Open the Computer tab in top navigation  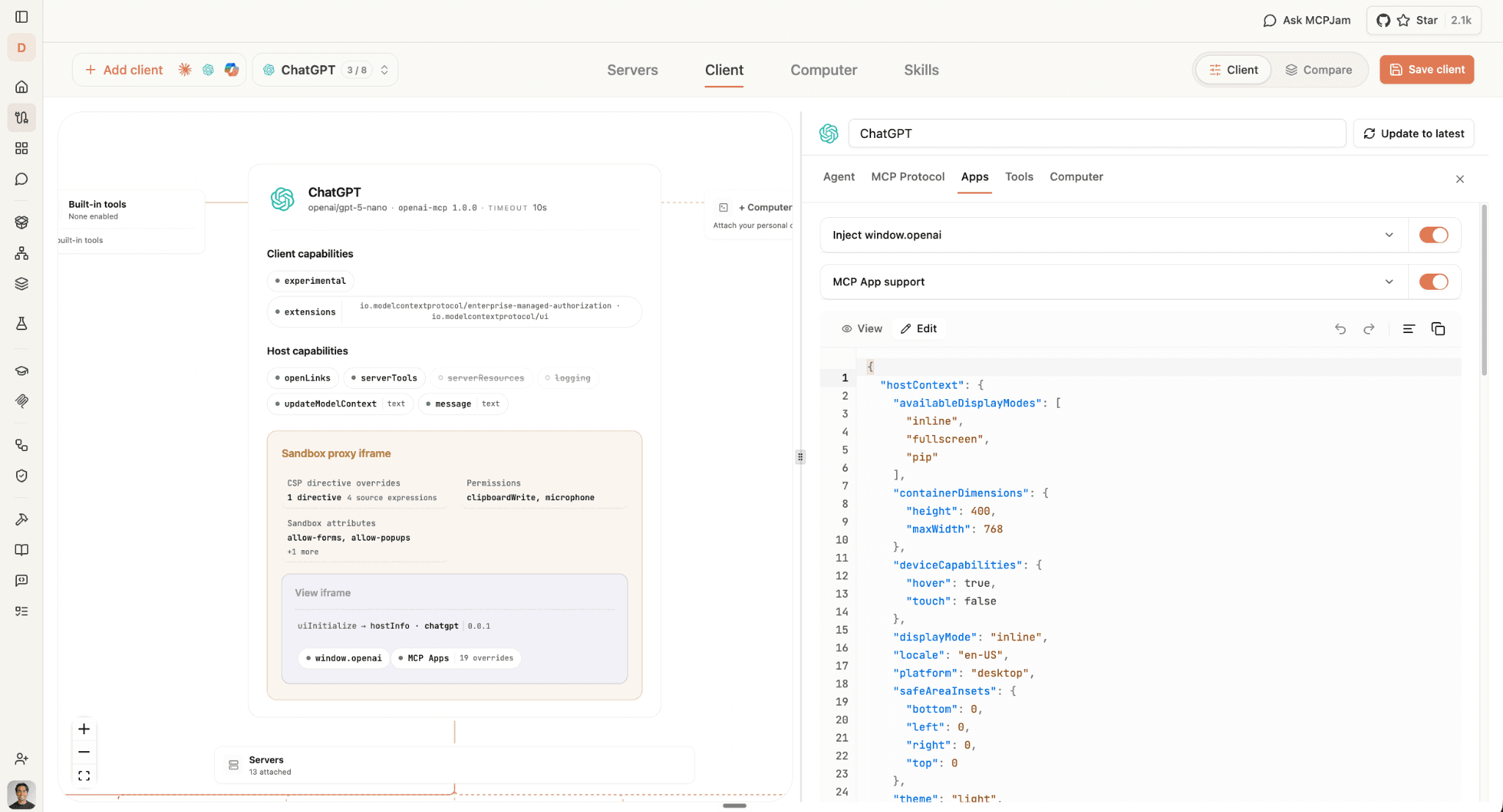823,70
